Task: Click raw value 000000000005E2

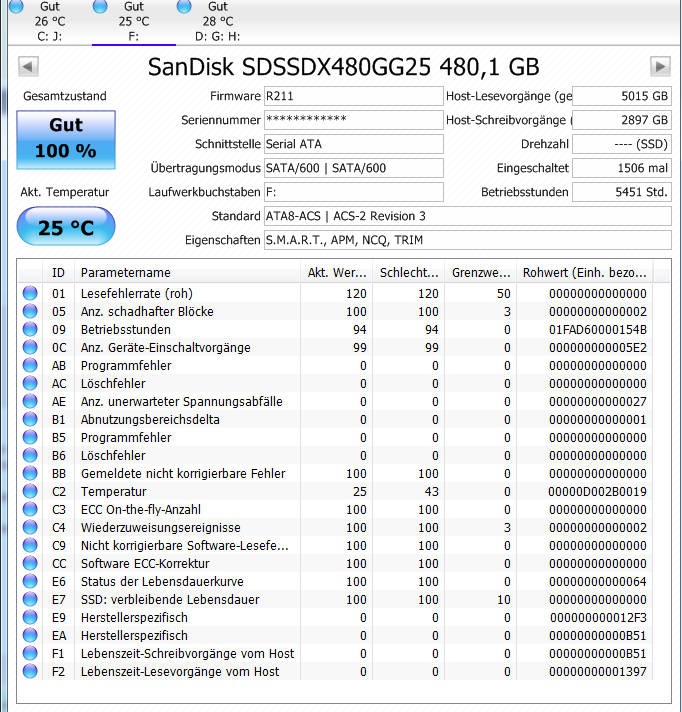Action: point(598,347)
